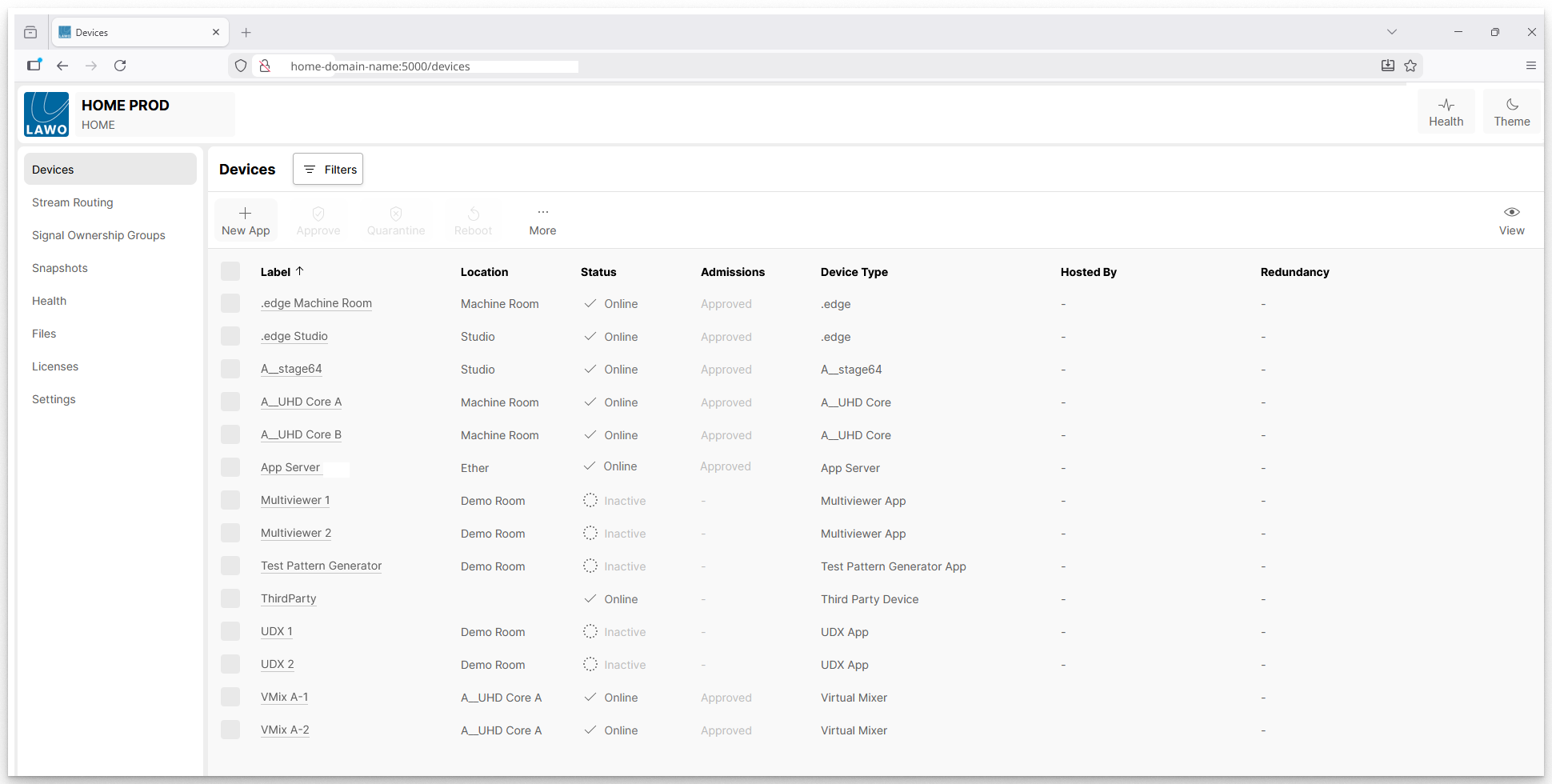Open Snapshots from the sidebar
Screen dimensions: 1552x784
coord(60,268)
